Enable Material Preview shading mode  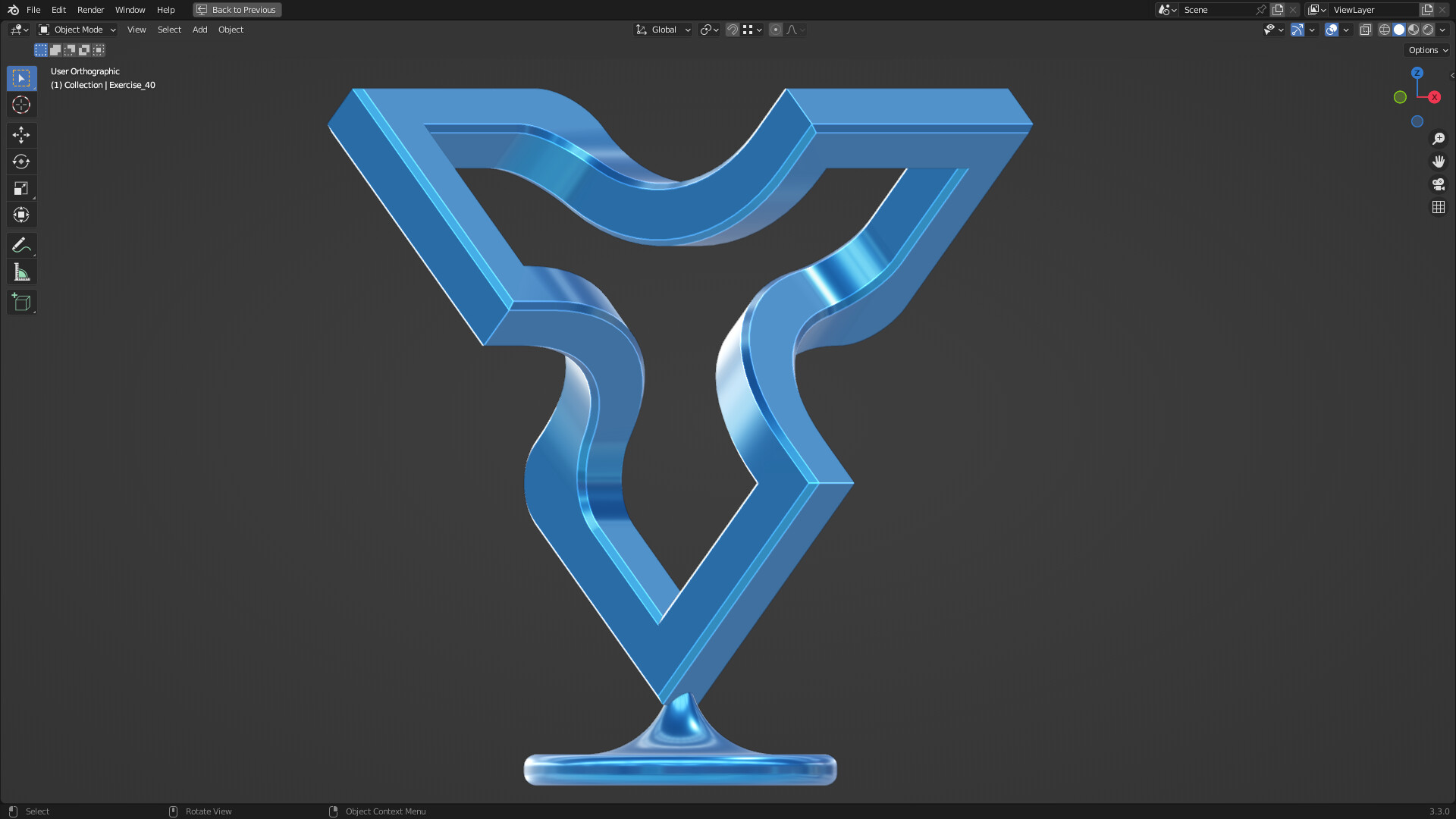click(1414, 30)
